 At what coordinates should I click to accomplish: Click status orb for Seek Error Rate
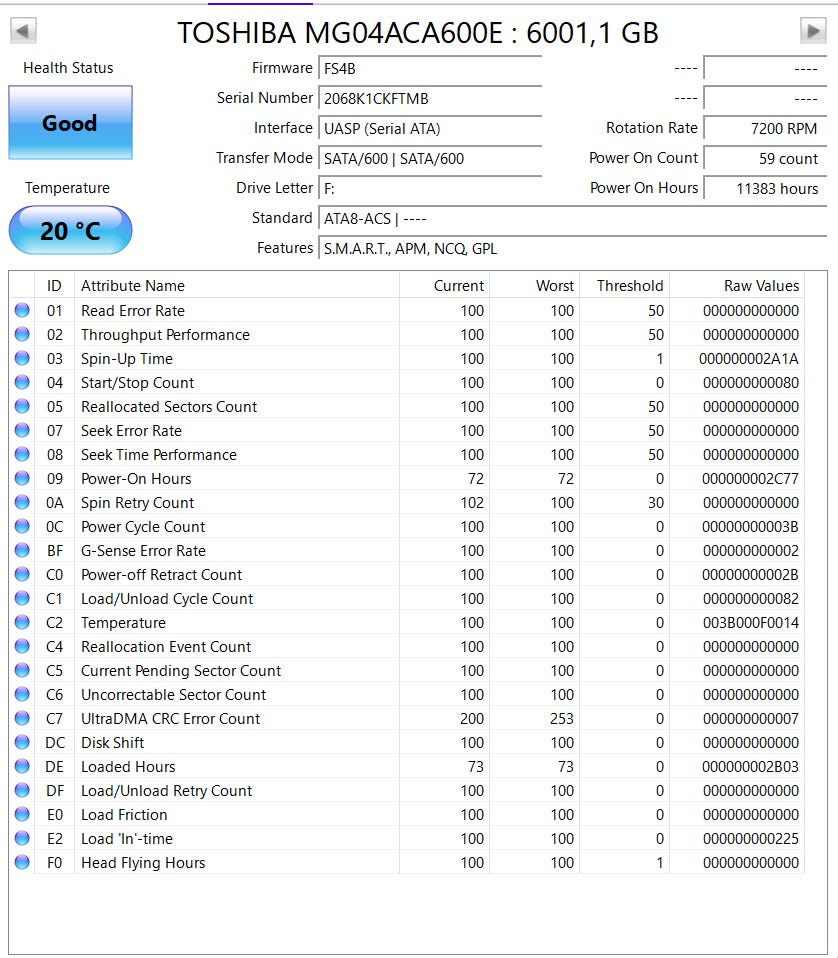[22, 430]
